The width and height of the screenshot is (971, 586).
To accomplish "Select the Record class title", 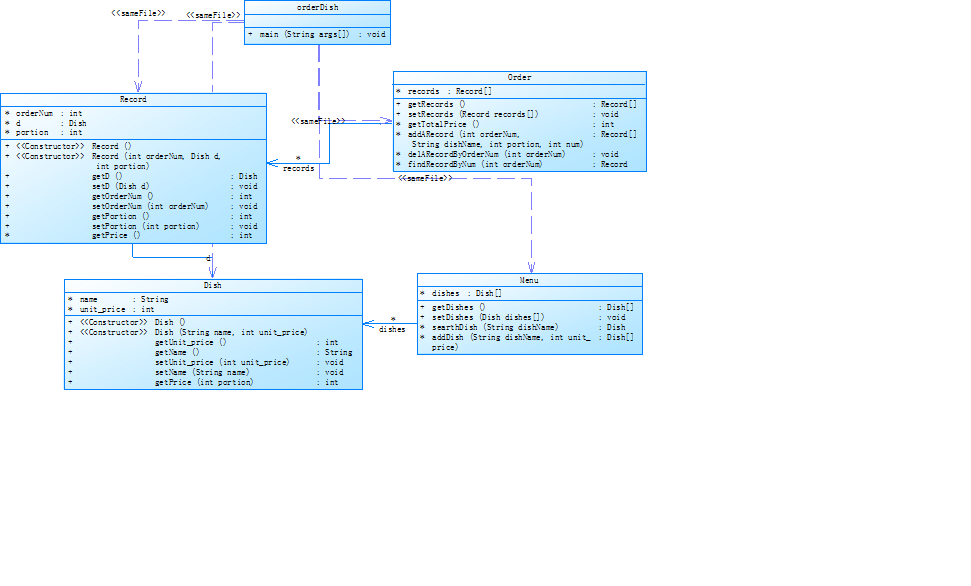I will tap(133, 99).
